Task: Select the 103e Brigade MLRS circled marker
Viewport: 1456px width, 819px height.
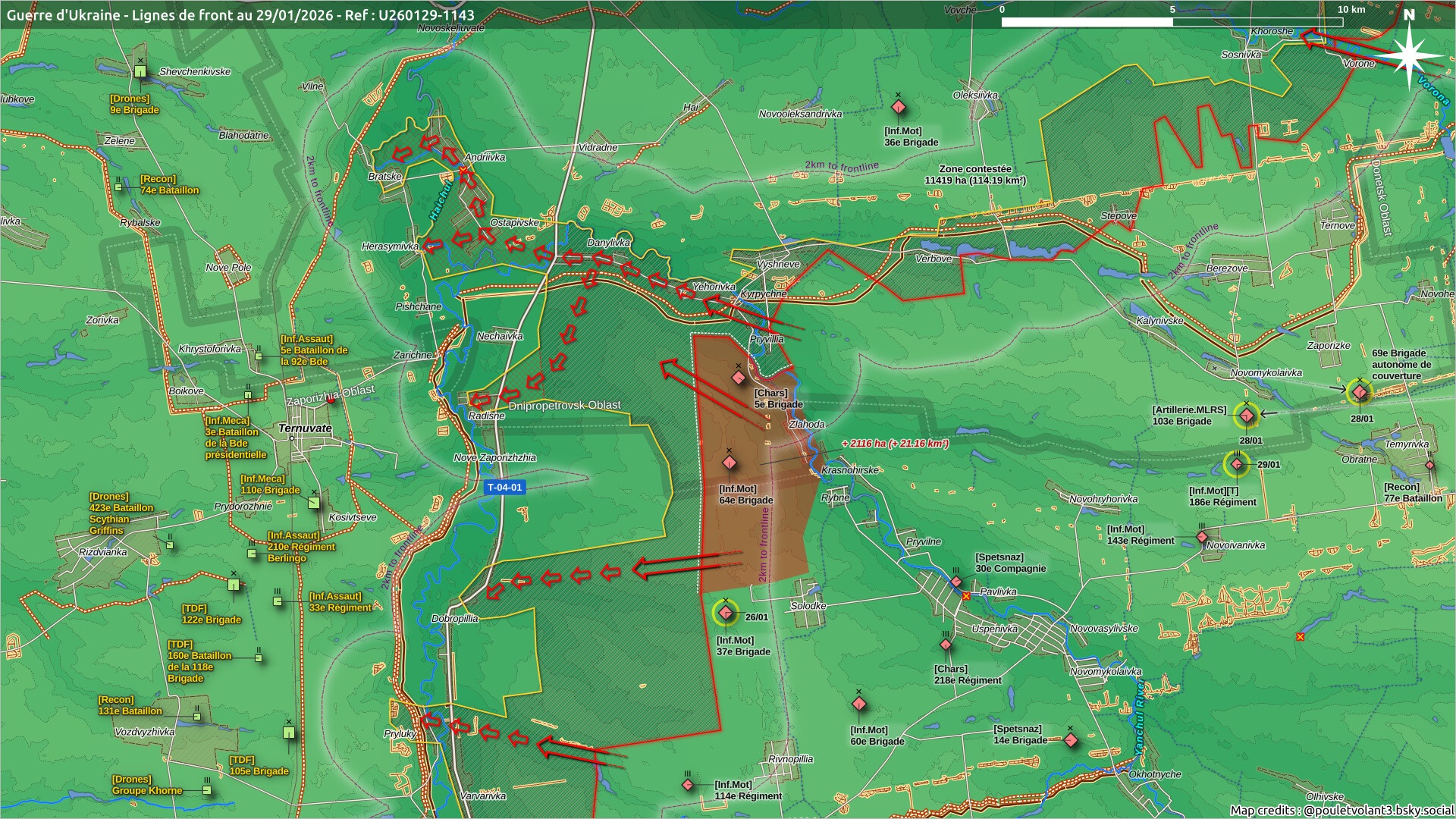Action: pos(1246,416)
